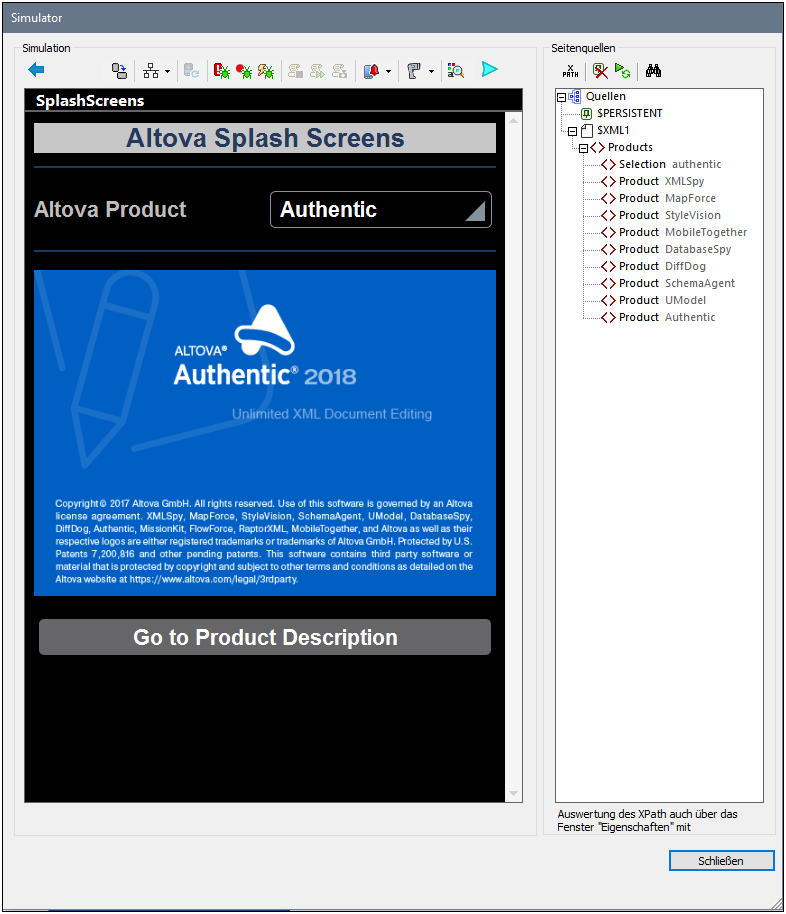Collapse the Quellen root tree node
786x914 pixels.
point(561,97)
